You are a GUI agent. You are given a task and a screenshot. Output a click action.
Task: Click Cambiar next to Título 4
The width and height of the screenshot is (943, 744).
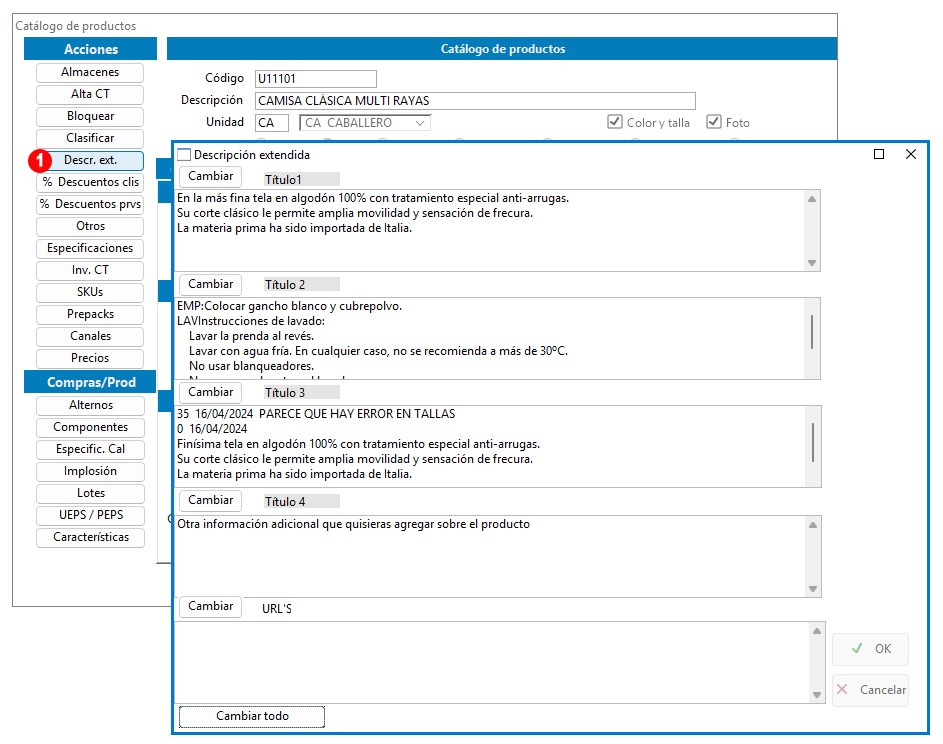click(x=210, y=500)
